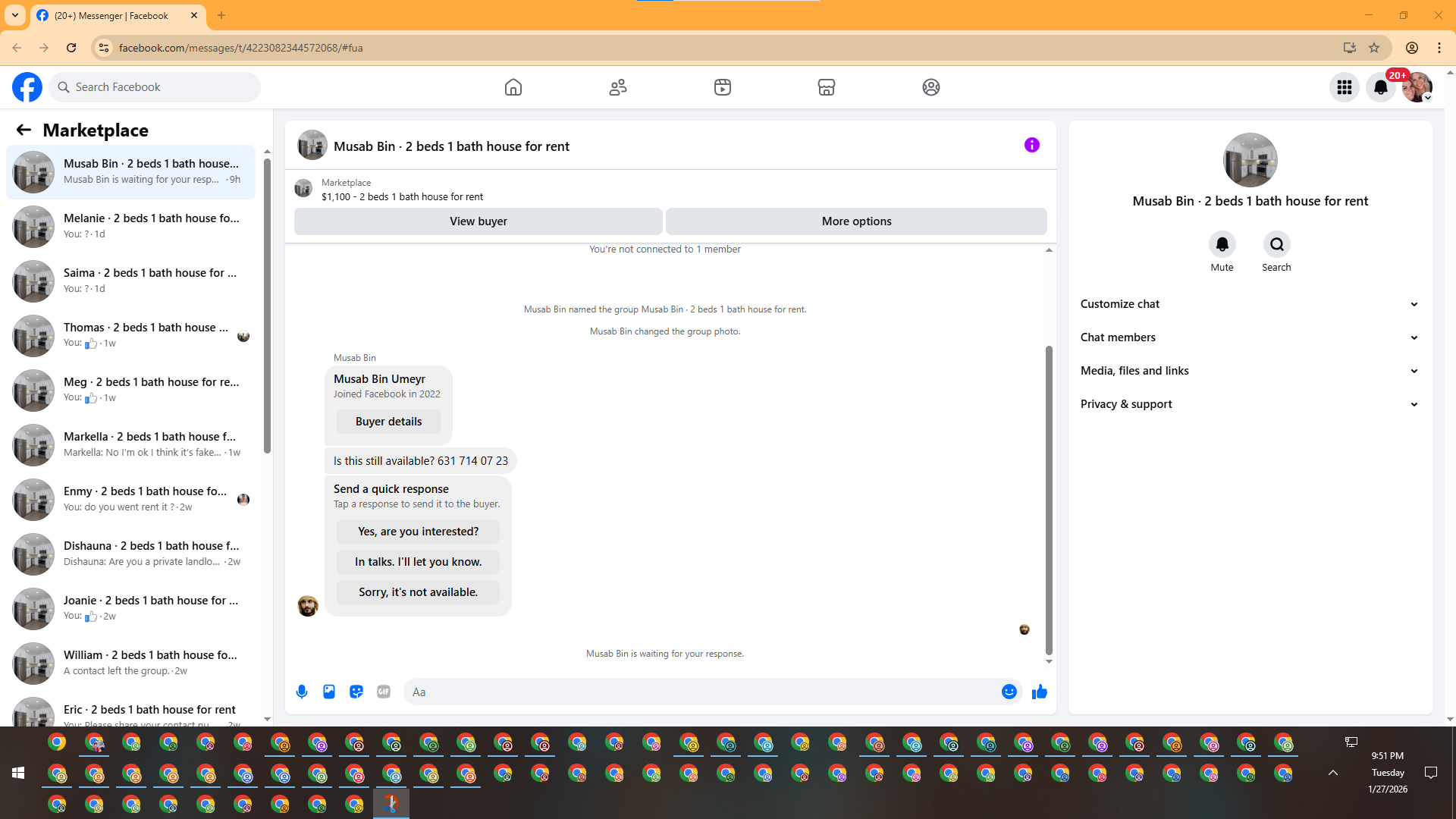Viewport: 1456px width, 819px height.
Task: Open the notifications bell
Action: (1380, 87)
